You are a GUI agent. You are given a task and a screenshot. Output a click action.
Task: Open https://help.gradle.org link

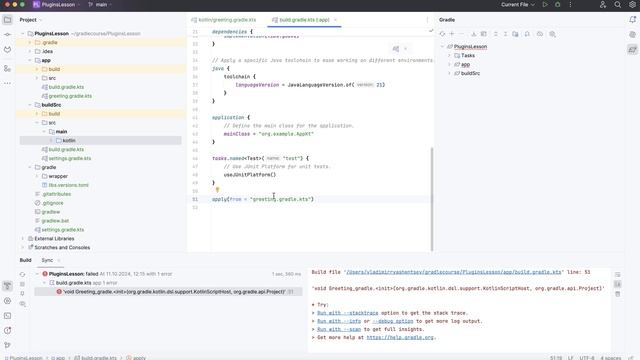point(400,338)
